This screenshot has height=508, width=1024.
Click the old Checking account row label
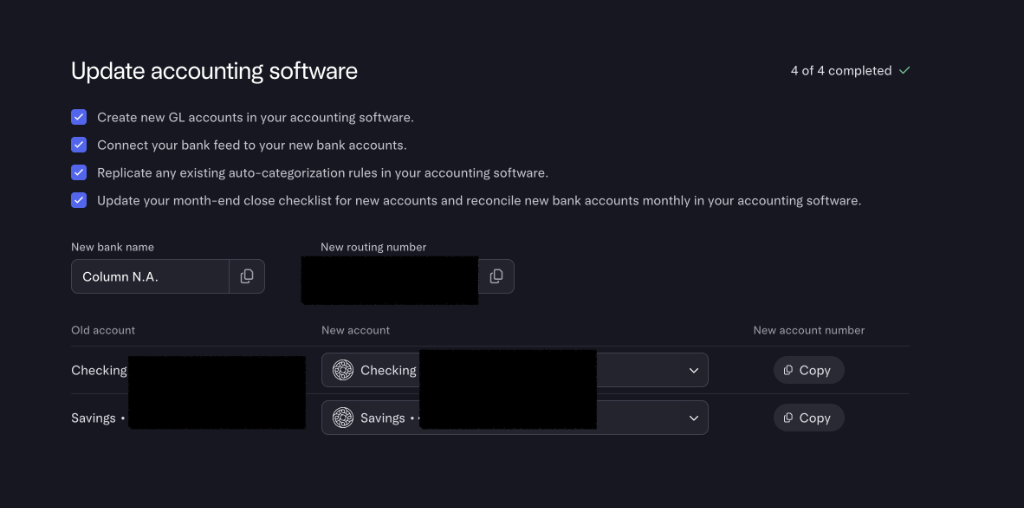[99, 370]
